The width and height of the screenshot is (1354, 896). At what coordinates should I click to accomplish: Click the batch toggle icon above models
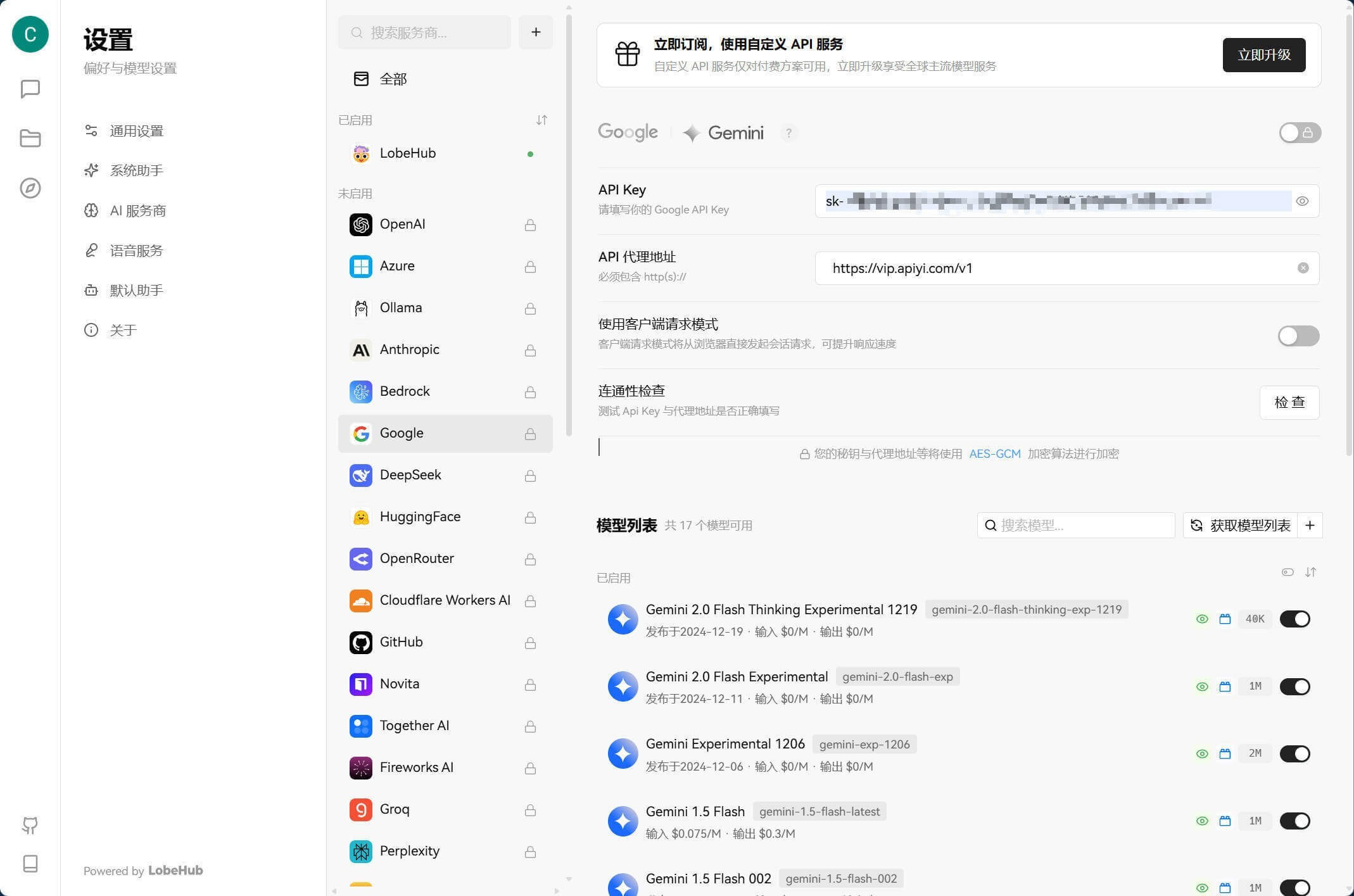[x=1288, y=572]
